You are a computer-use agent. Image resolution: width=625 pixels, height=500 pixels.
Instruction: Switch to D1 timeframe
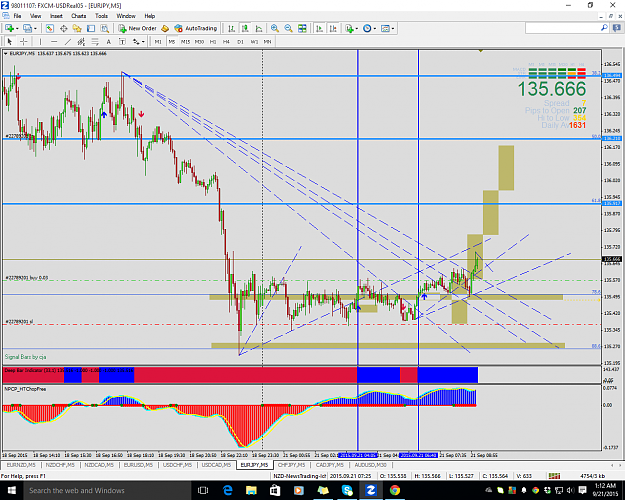pyautogui.click(x=240, y=41)
